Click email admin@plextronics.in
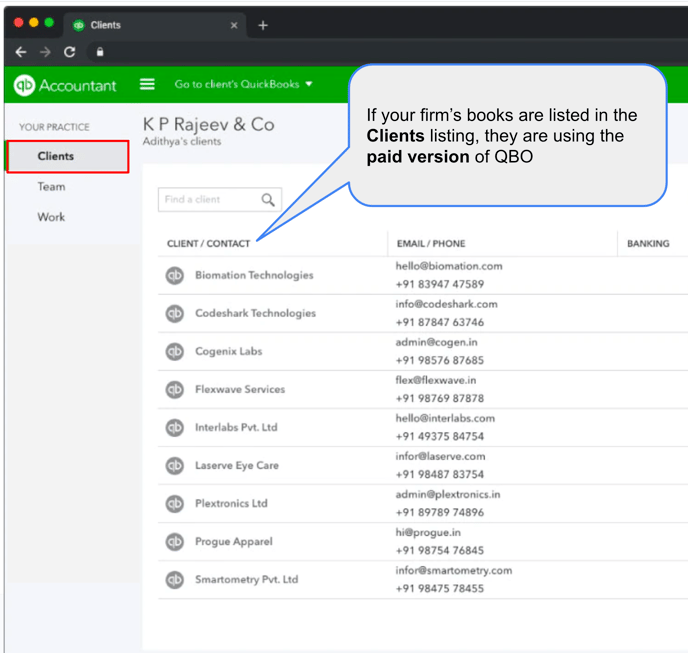 coord(448,495)
